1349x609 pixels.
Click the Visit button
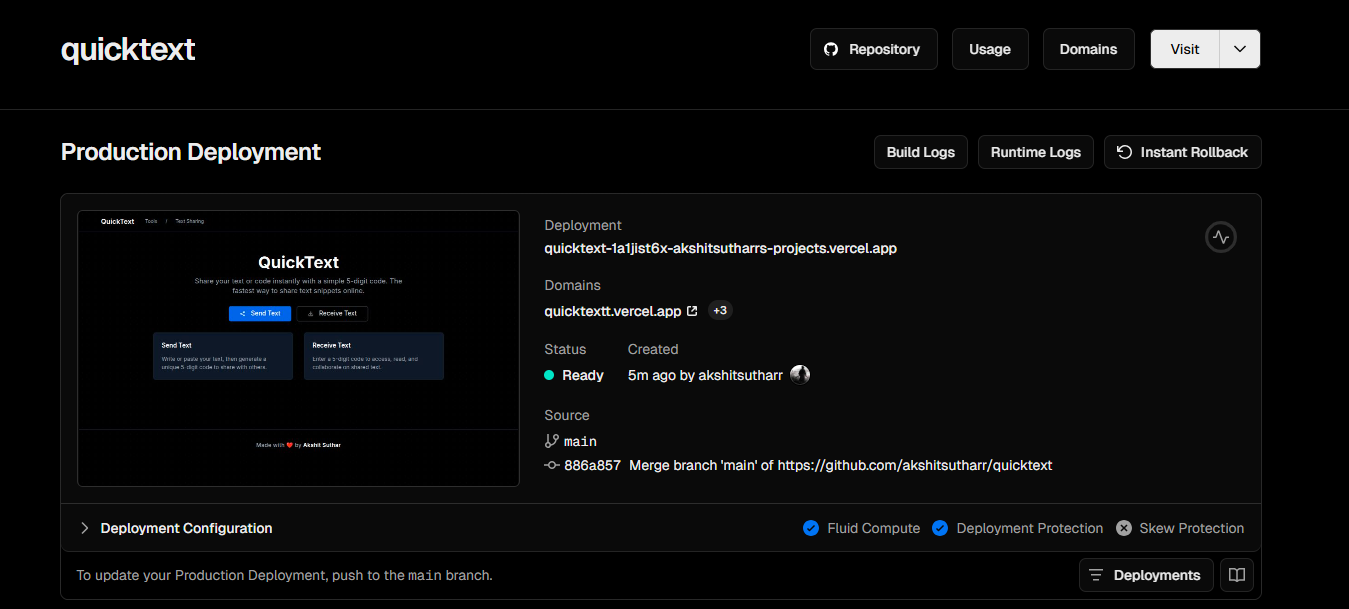(1185, 49)
